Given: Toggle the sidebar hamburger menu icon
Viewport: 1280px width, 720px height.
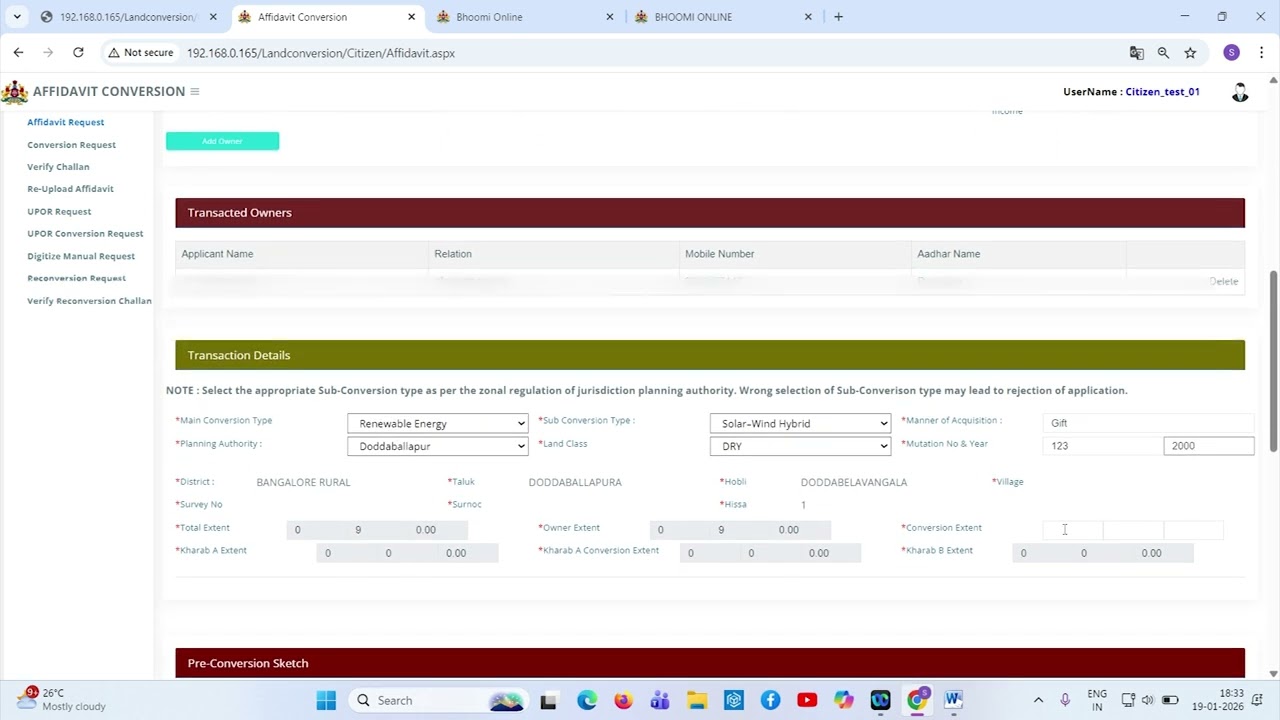Looking at the screenshot, I should (x=194, y=91).
